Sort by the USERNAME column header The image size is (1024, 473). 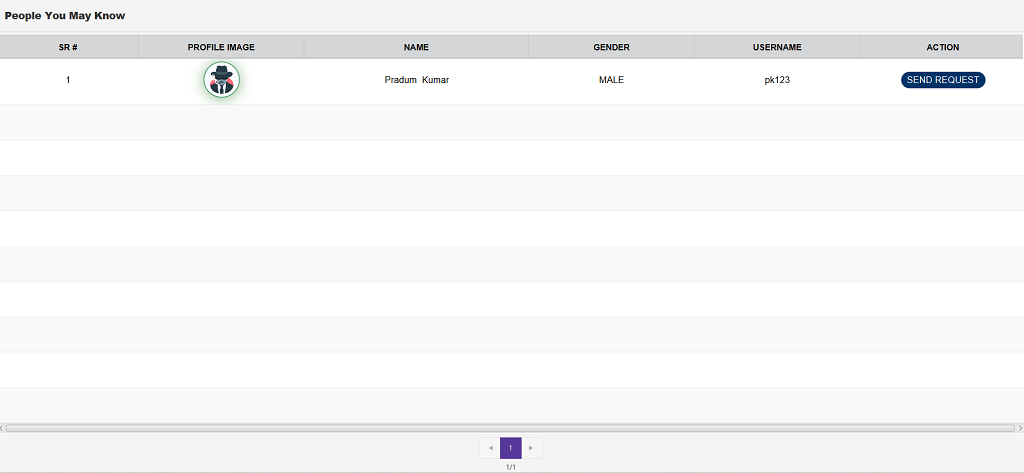pos(777,47)
